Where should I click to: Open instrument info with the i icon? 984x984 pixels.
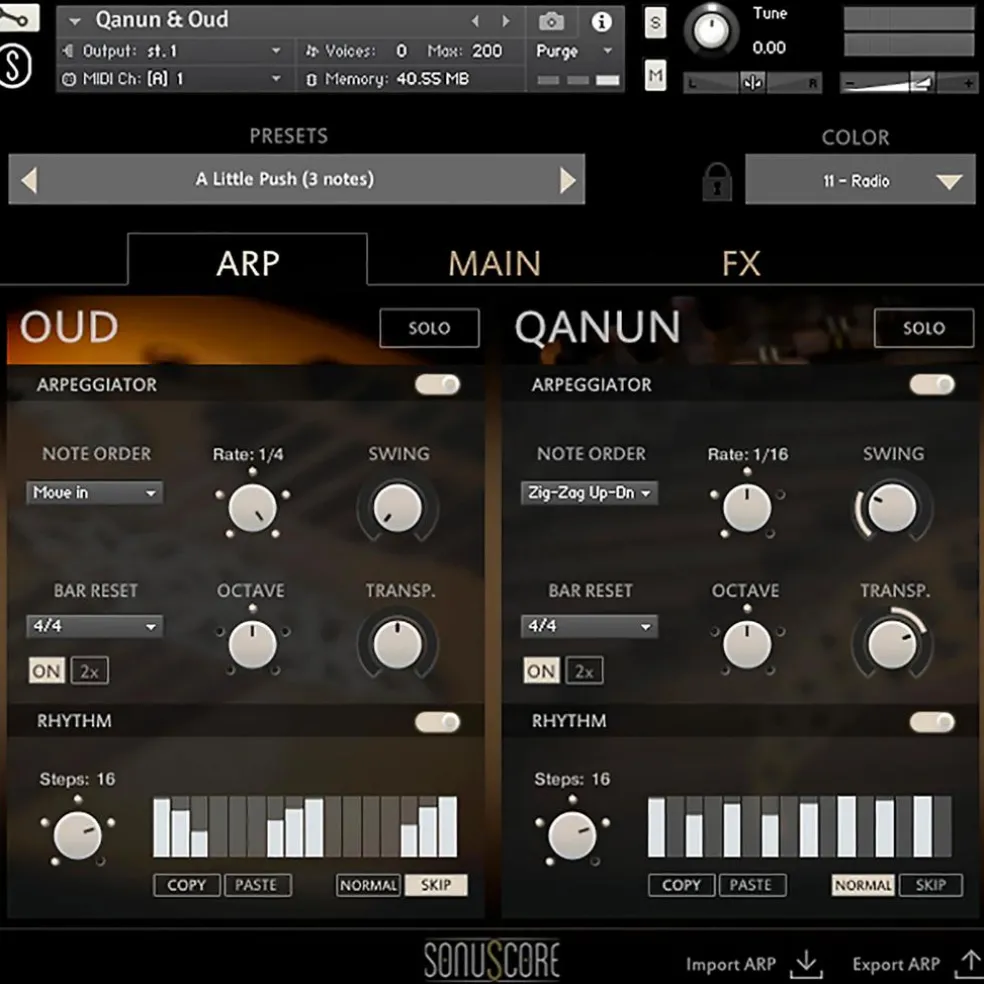(x=601, y=22)
